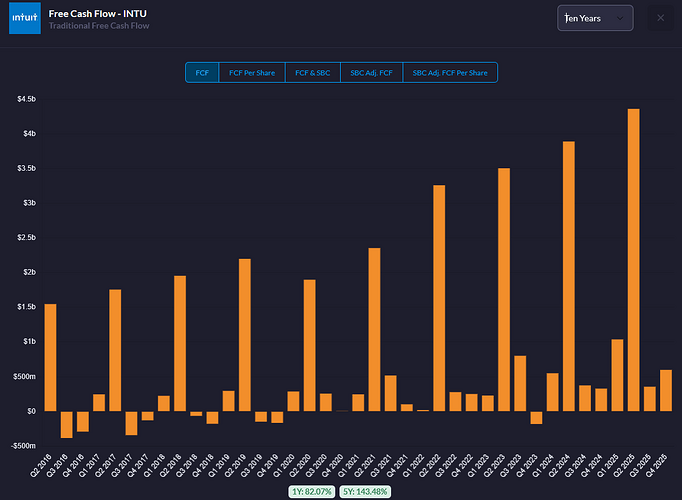This screenshot has height=500, width=682.
Task: Click the tallest bar for Q2 2025
Action: [x=633, y=260]
